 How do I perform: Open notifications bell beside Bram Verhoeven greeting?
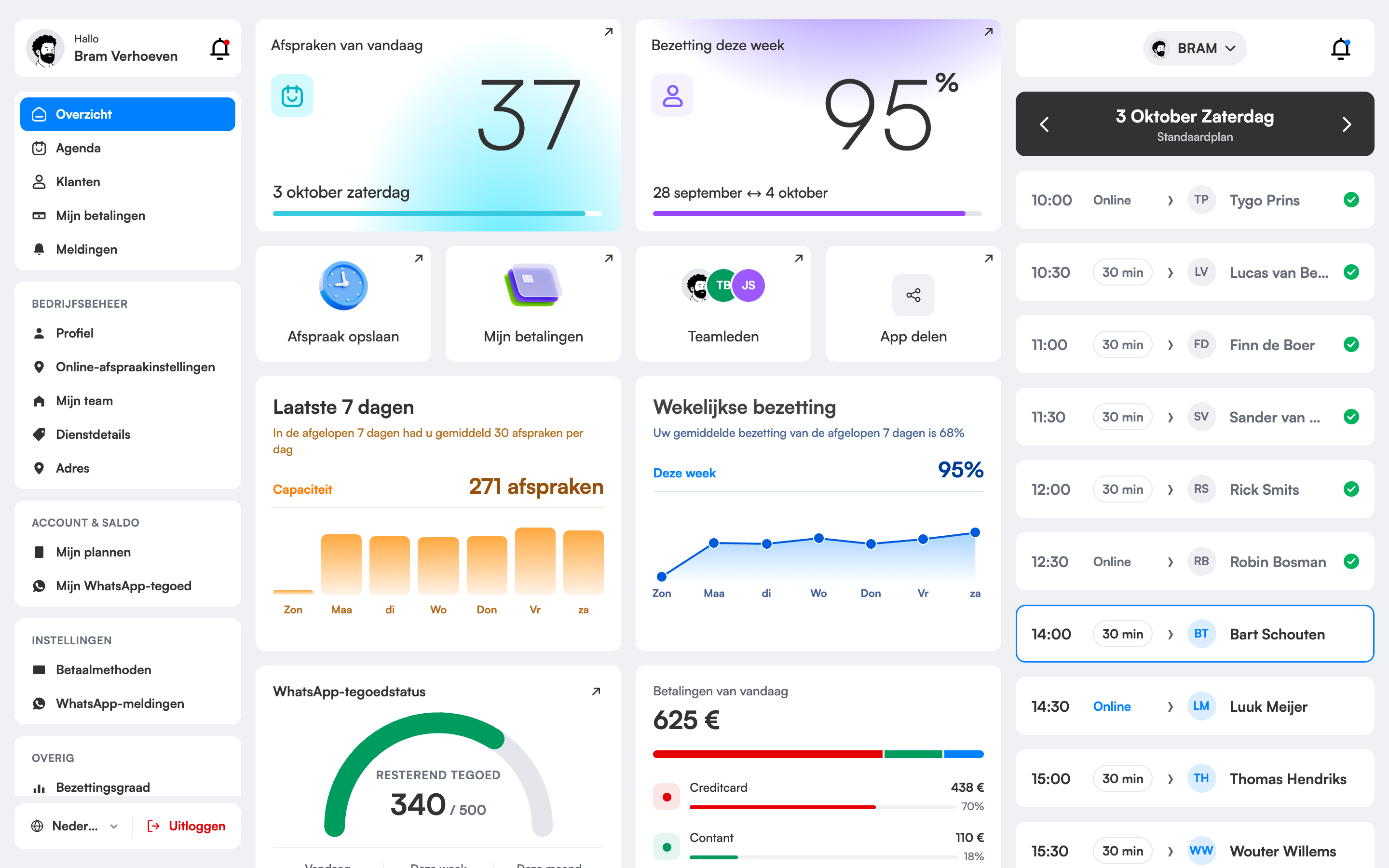pos(220,49)
